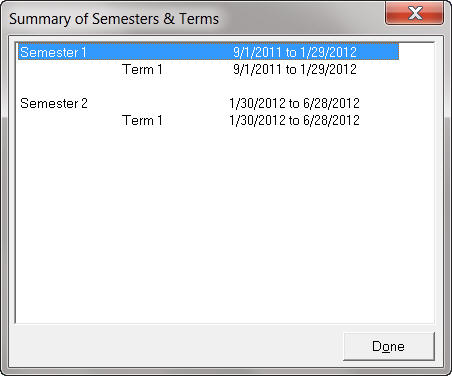Click 6/28/2012 end date of Semester 2's Term 1
This screenshot has width=452, height=376.
pyautogui.click(x=331, y=120)
